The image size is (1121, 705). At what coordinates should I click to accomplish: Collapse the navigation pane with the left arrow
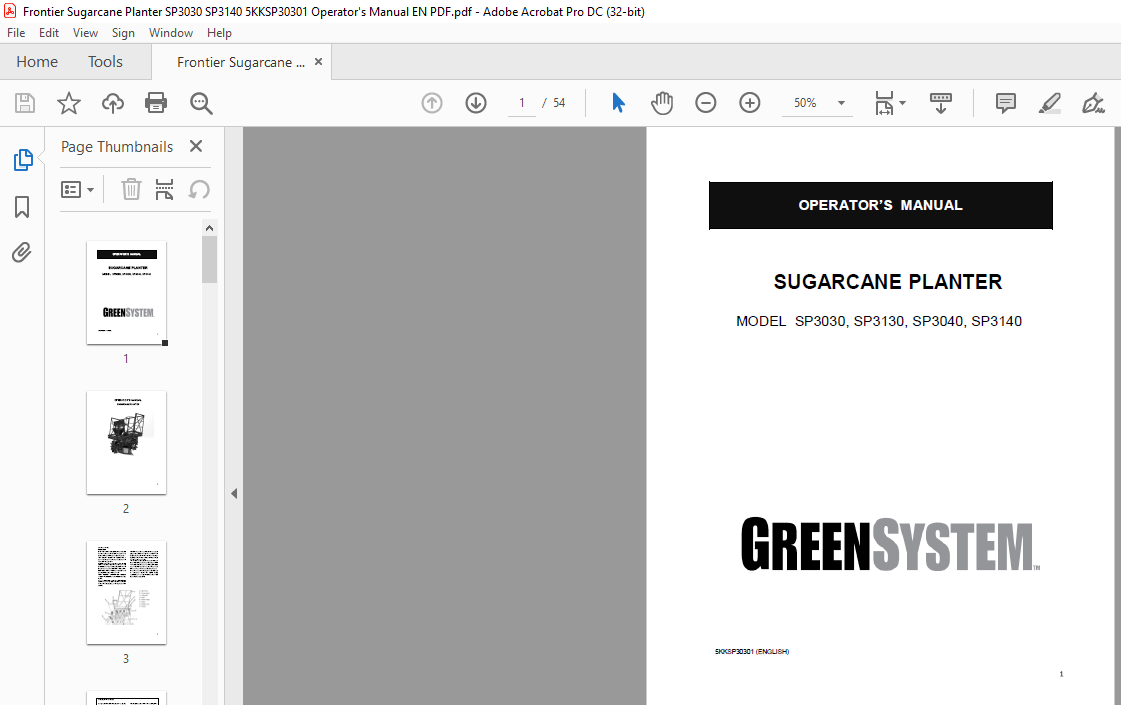point(234,493)
